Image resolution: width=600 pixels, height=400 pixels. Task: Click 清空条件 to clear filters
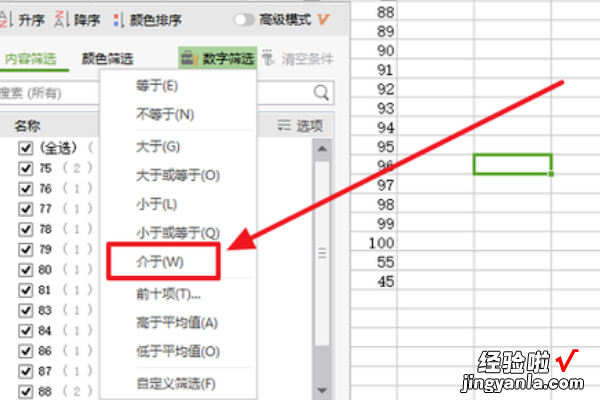(x=298, y=58)
